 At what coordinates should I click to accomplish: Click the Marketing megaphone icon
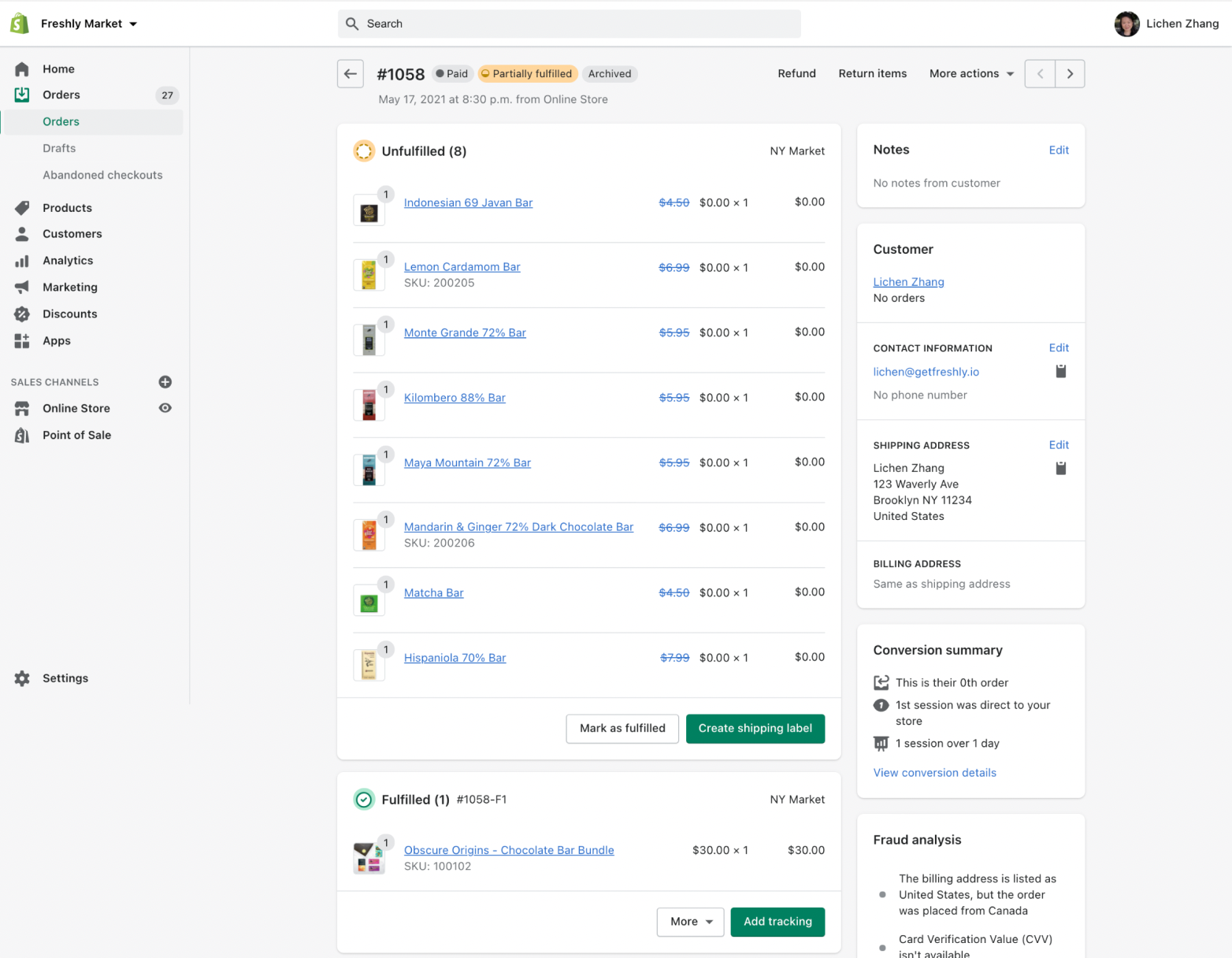[x=22, y=288]
